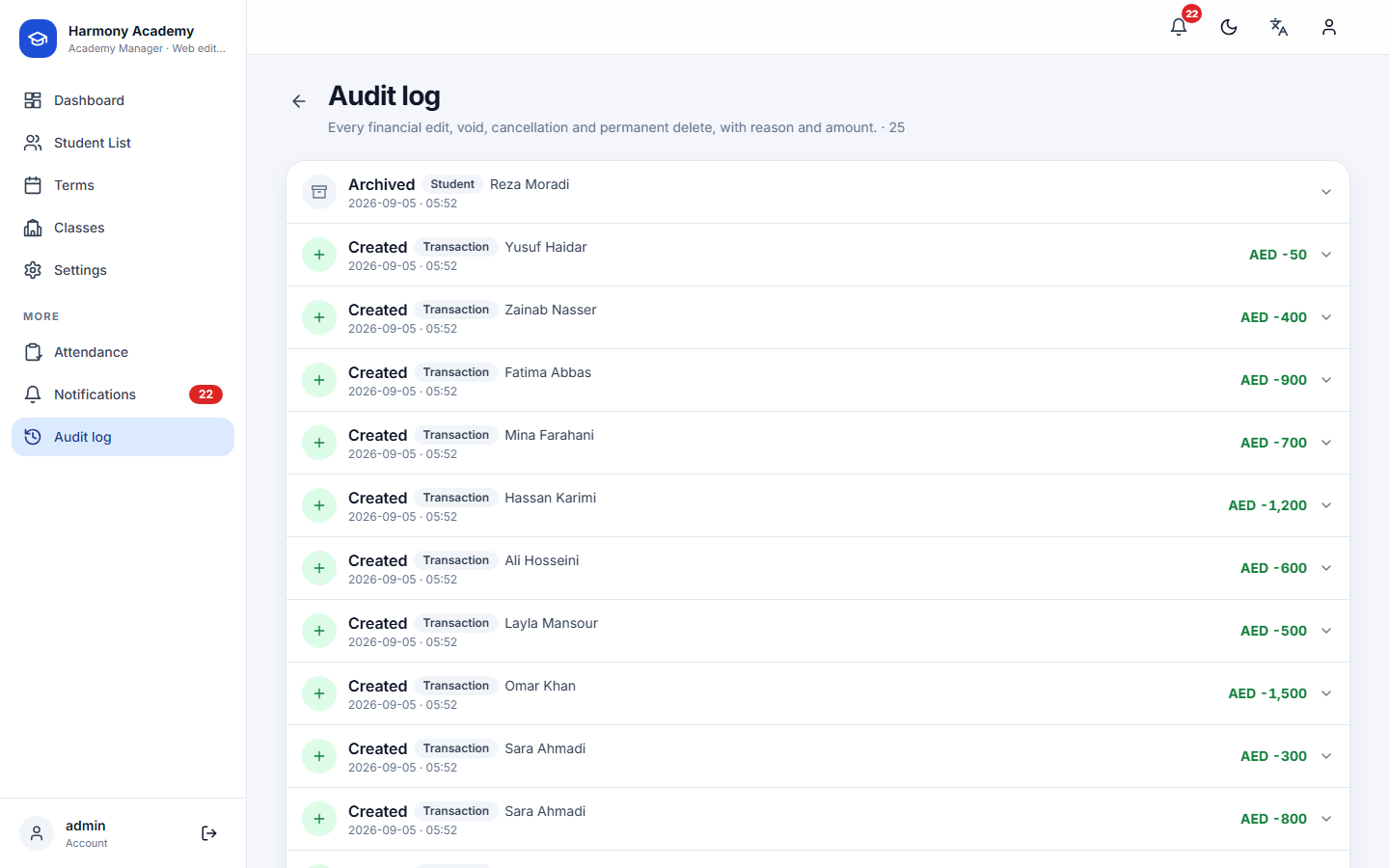The height and width of the screenshot is (868, 1389).
Task: Click the archive box icon for Reza Moradi
Action: point(319,192)
